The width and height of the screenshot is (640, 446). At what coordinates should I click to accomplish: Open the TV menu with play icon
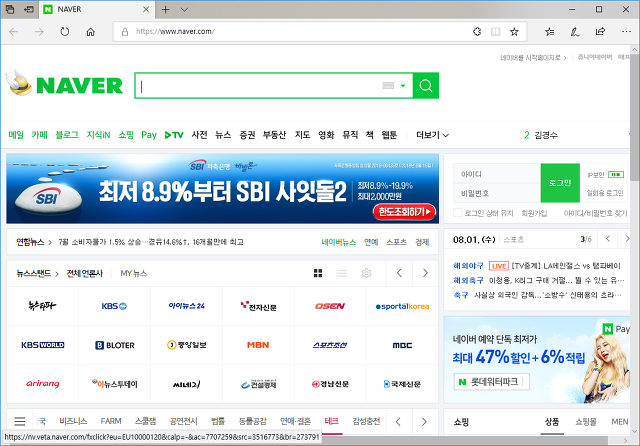[174, 135]
